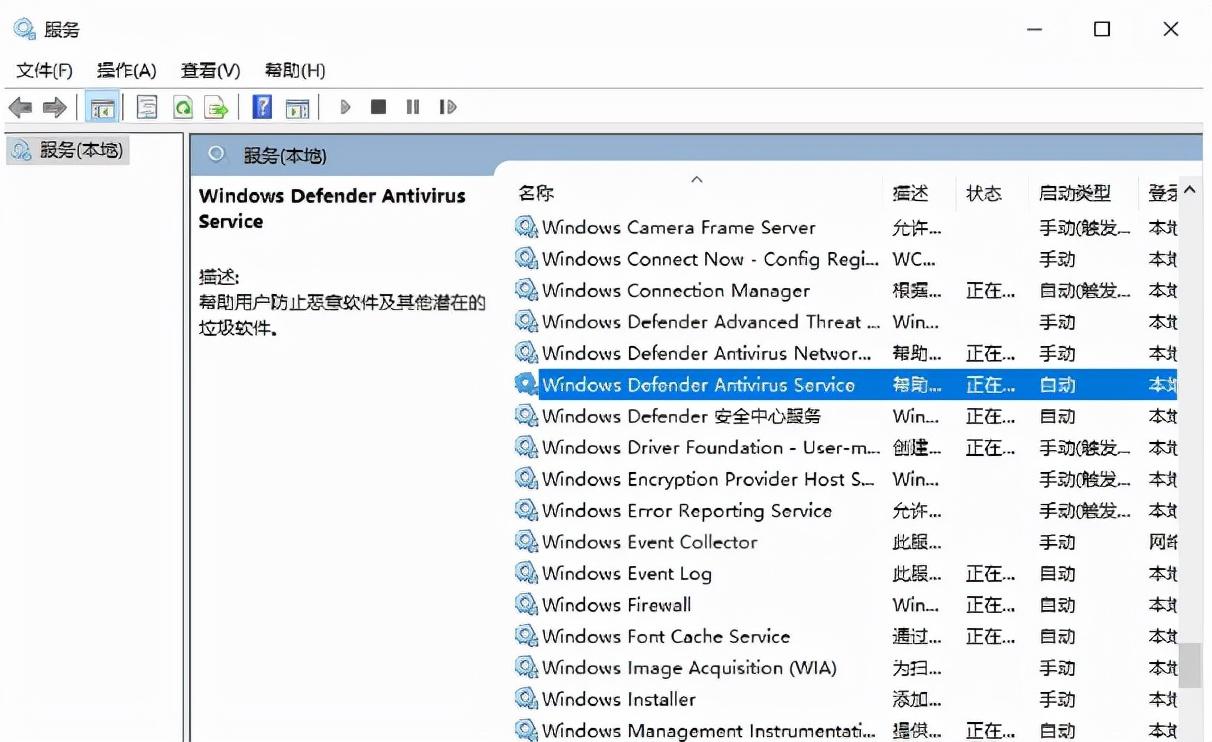Click the Restart service icon
Viewport: 1212px width, 742px height.
point(447,107)
